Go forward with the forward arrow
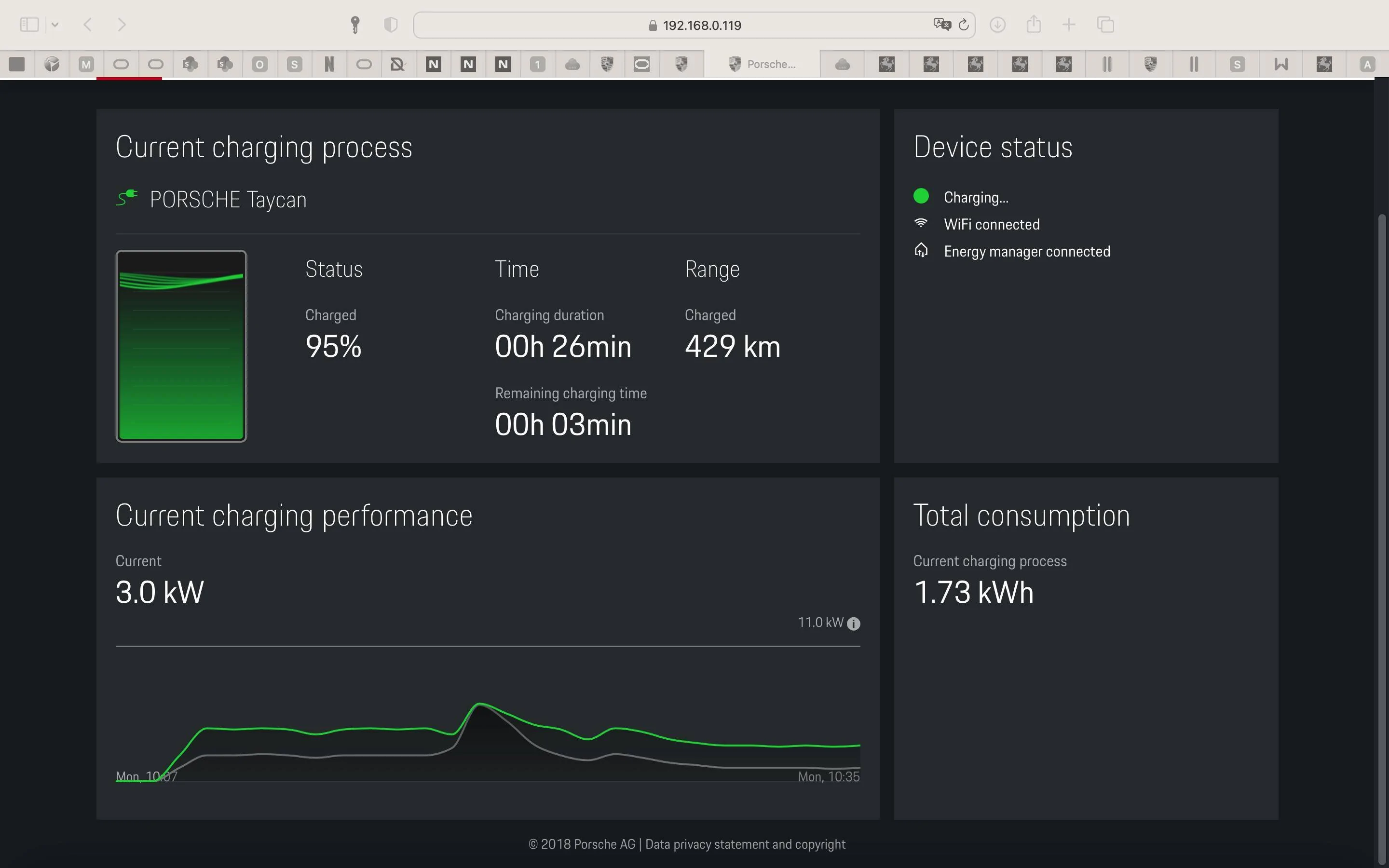This screenshot has height=868, width=1389. [121, 25]
